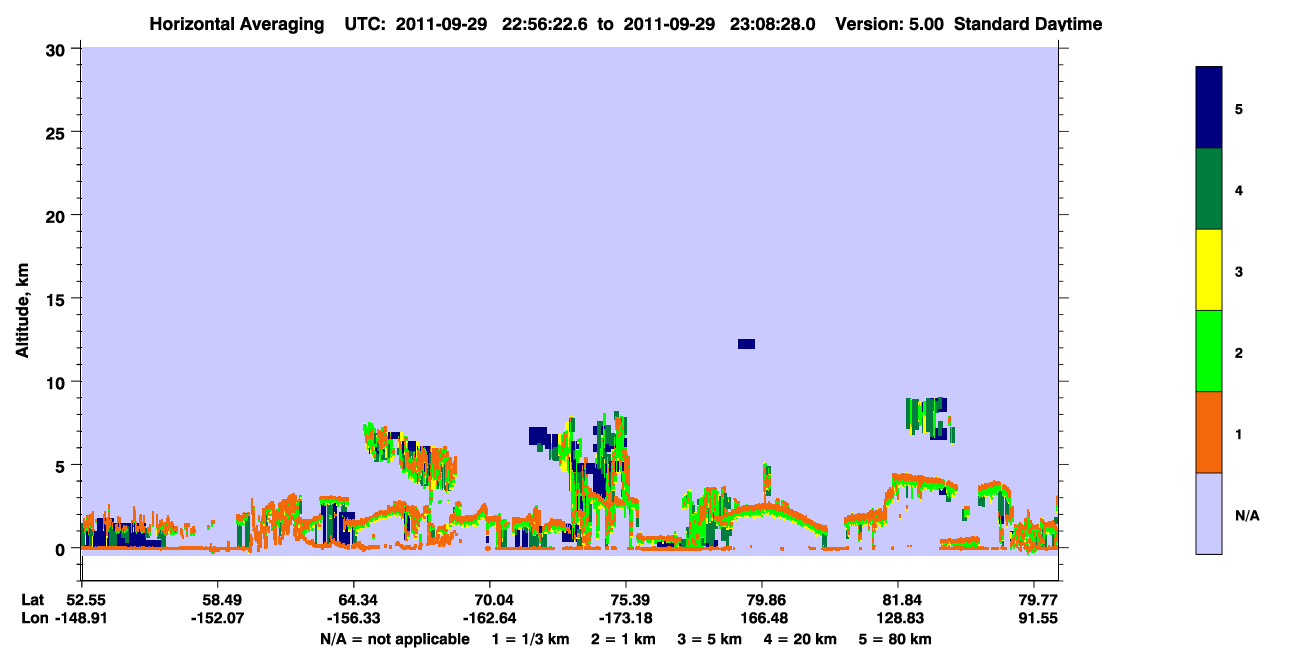Click the y-axis tick label 10

coord(58,382)
